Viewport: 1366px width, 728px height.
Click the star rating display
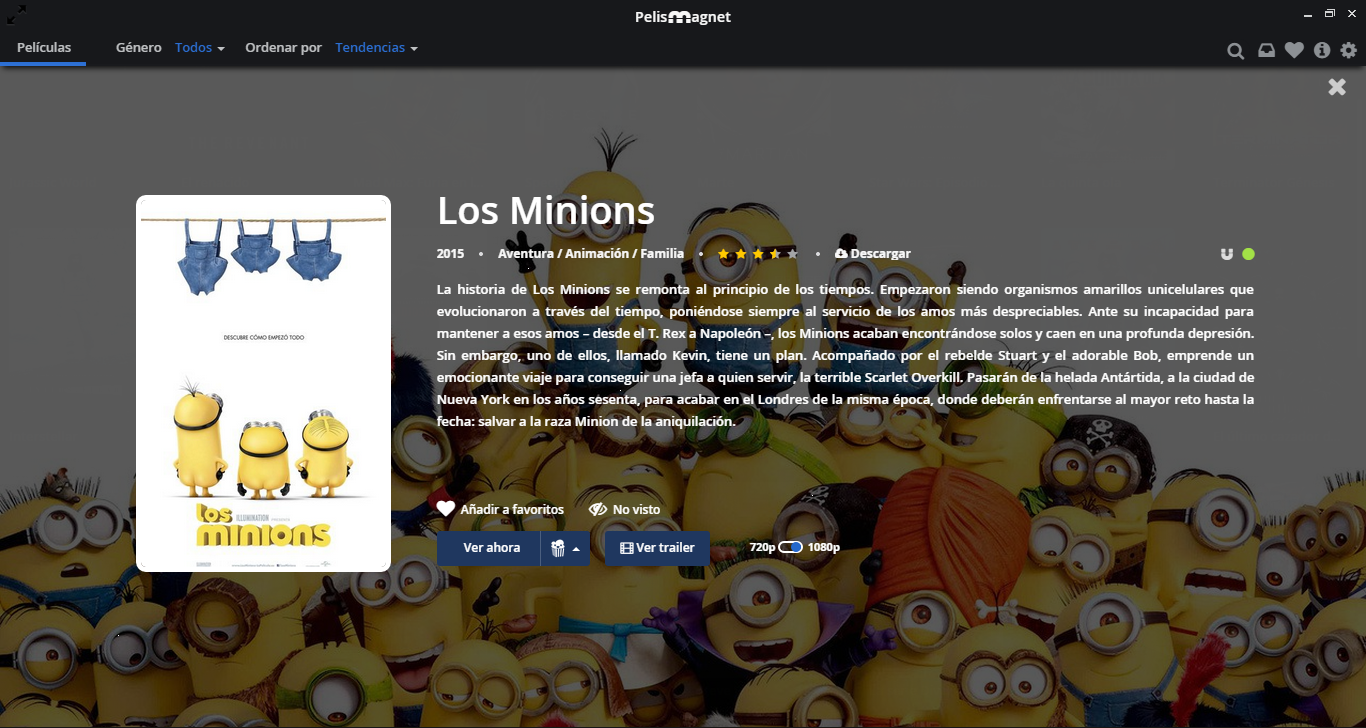tap(757, 254)
